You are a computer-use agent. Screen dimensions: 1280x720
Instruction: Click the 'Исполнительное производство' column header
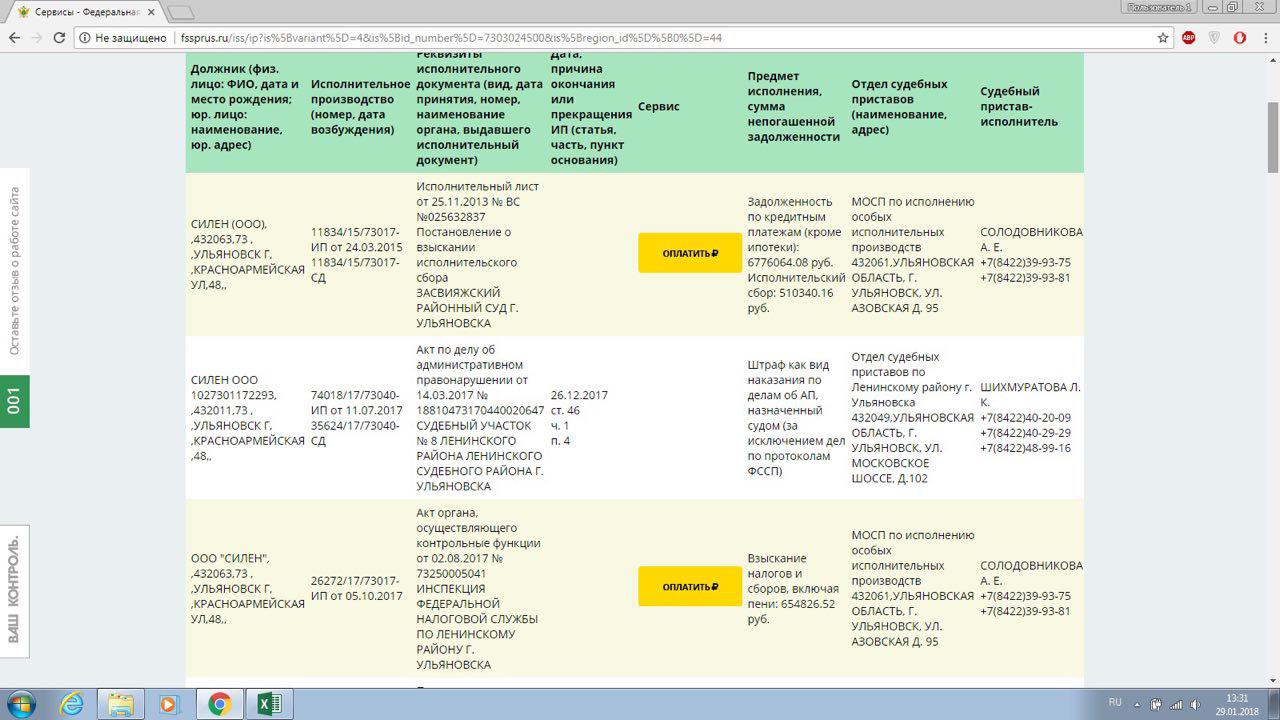(360, 106)
